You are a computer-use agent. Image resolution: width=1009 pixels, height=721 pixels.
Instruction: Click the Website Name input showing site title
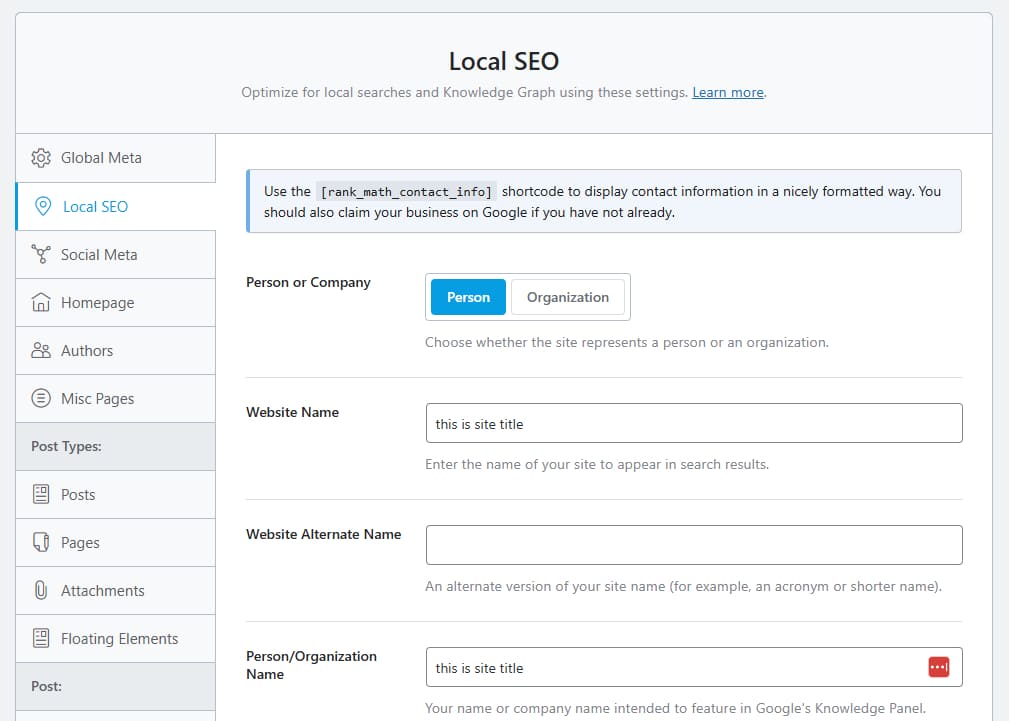click(694, 423)
